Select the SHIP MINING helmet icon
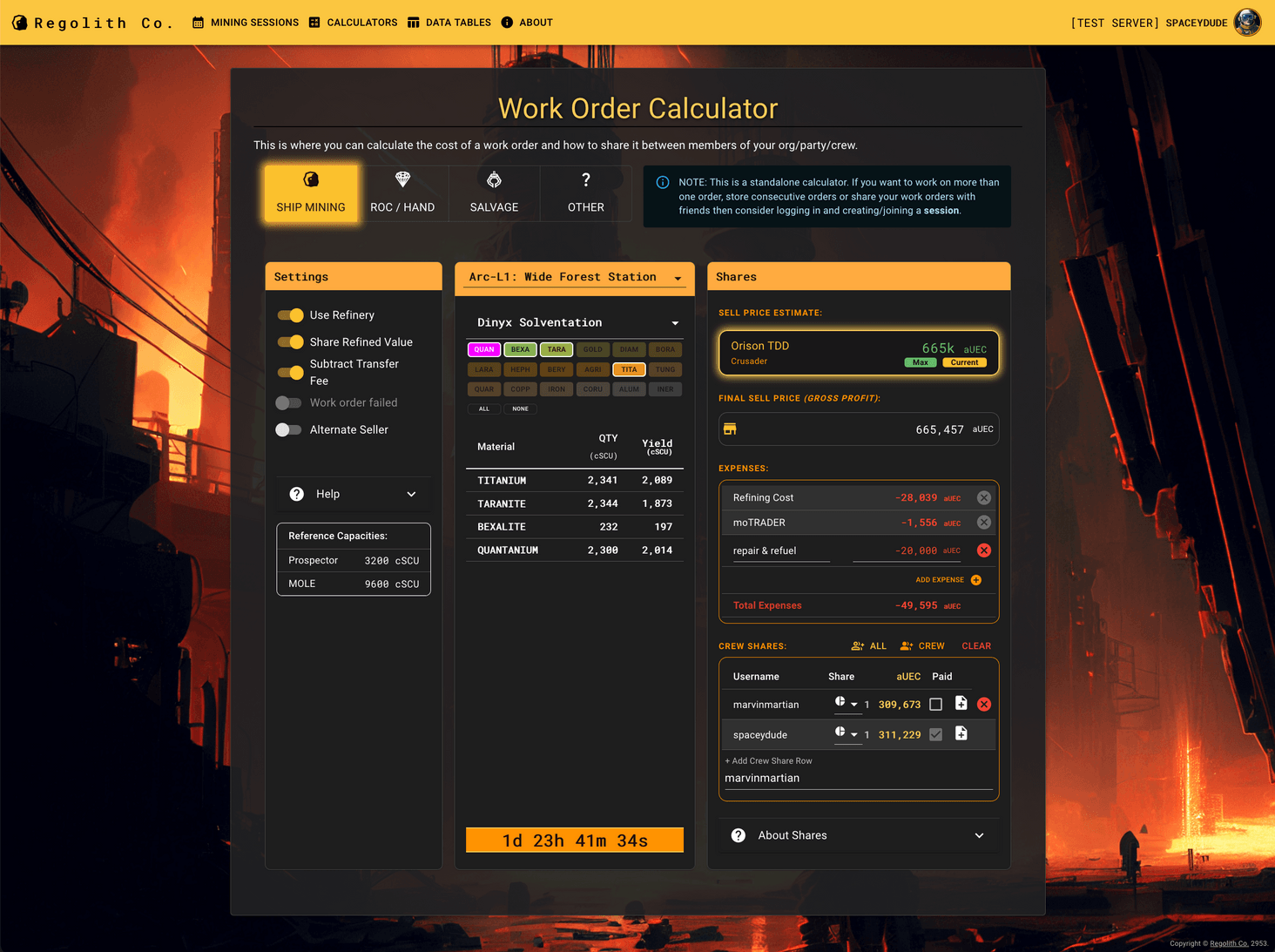The height and width of the screenshot is (952, 1275). pyautogui.click(x=311, y=179)
